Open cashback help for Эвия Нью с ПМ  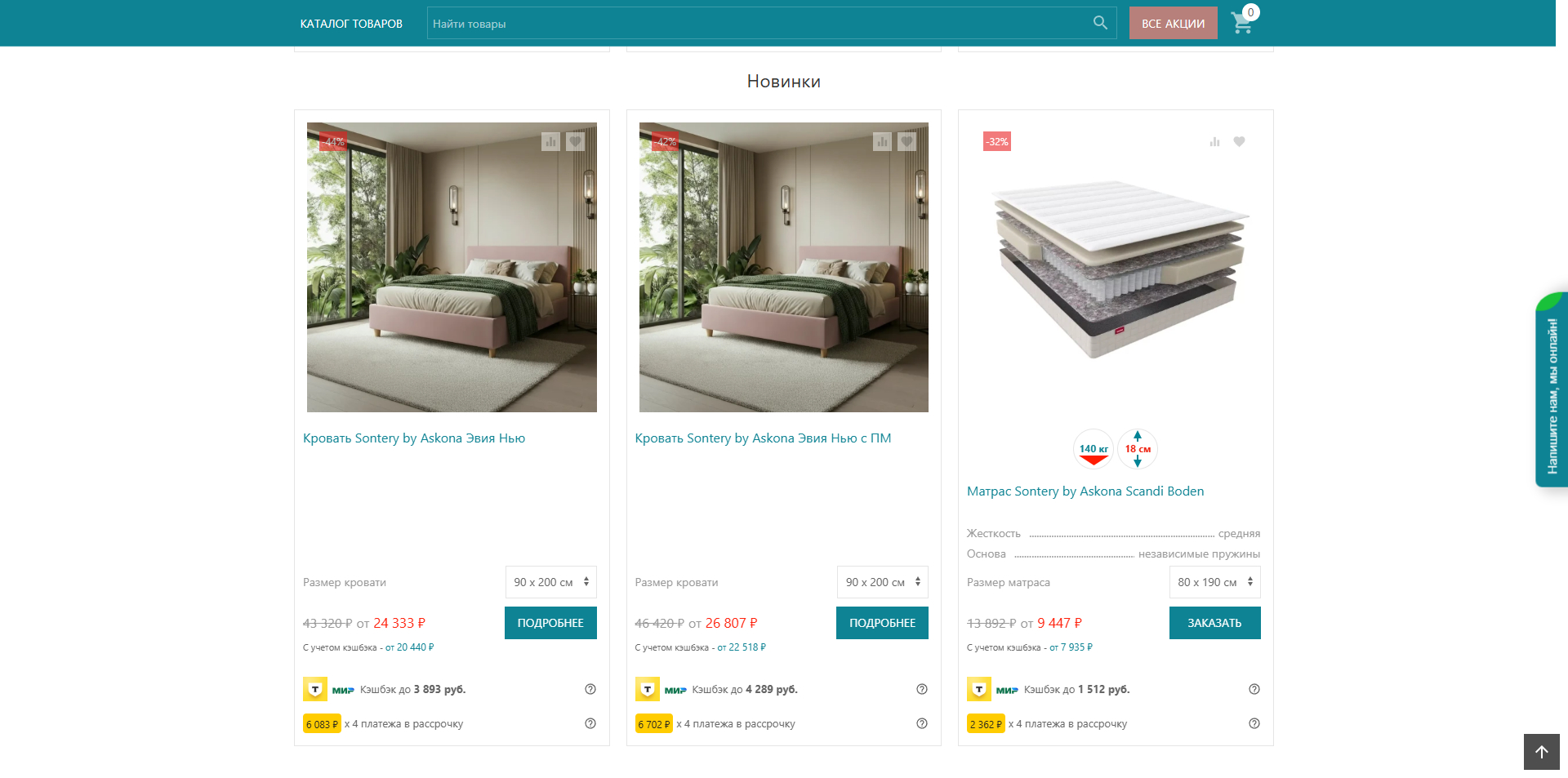point(922,689)
